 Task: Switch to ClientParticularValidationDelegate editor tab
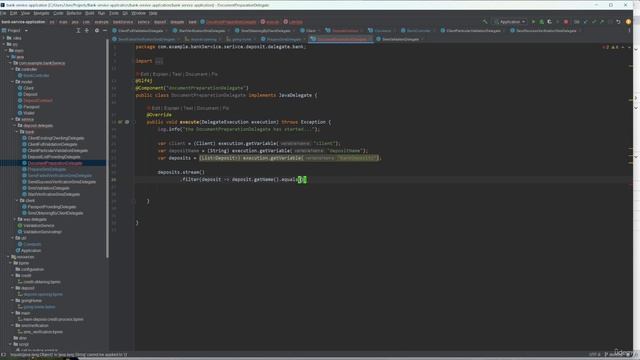(472, 31)
